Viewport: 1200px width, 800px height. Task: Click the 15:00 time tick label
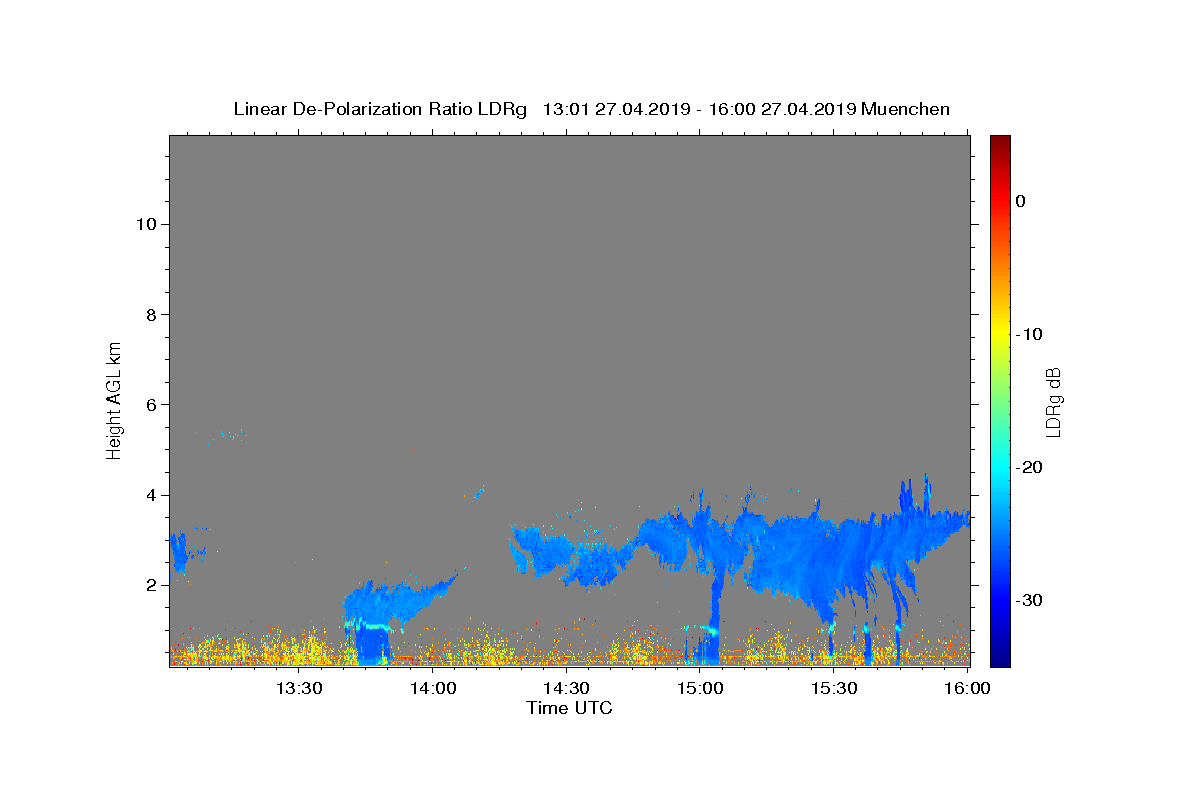point(700,688)
